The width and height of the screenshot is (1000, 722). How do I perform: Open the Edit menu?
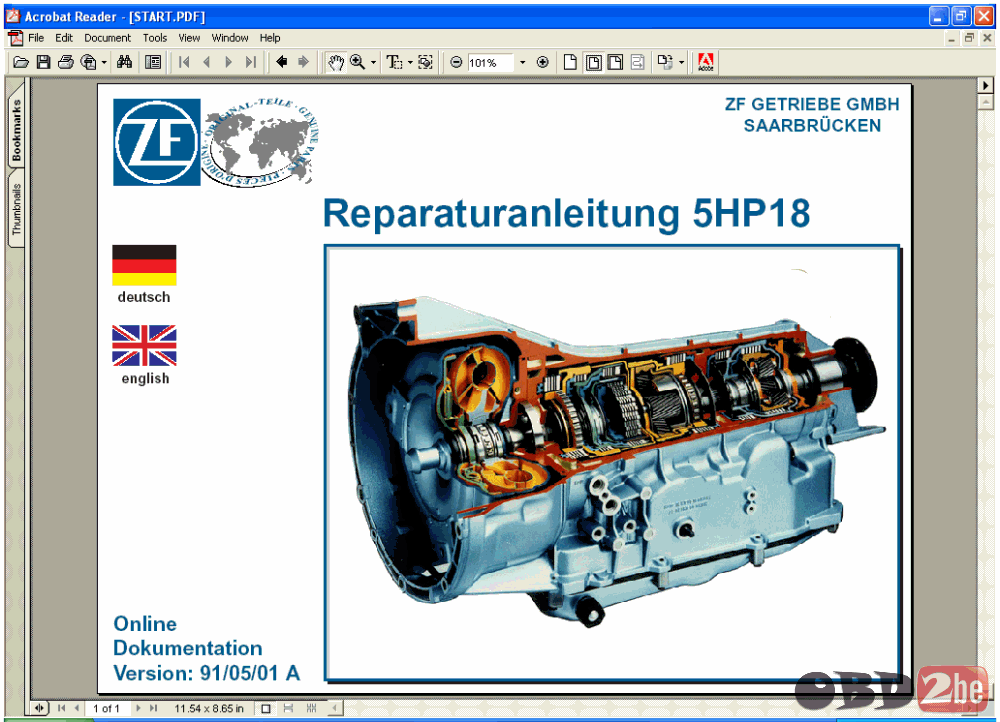(64, 38)
